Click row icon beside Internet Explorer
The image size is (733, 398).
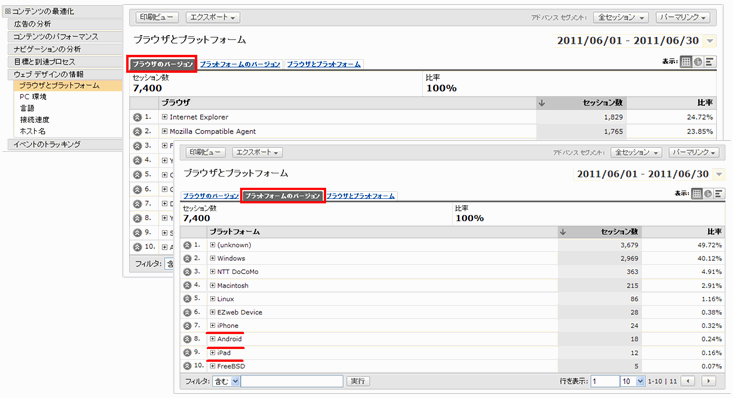[137, 117]
